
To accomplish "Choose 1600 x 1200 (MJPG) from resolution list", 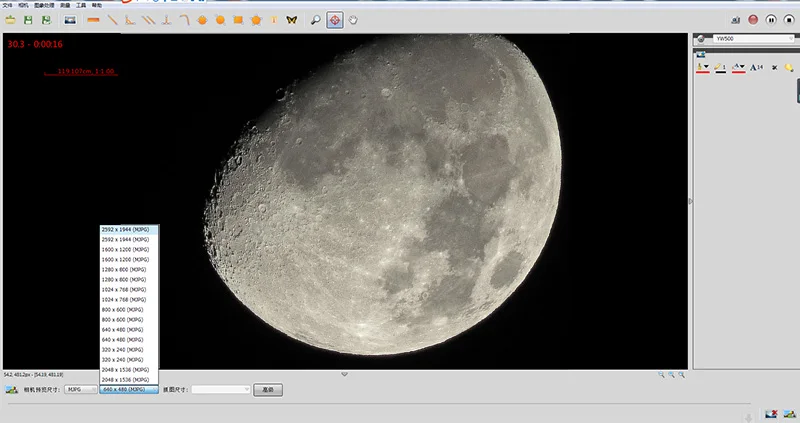I will 125,250.
